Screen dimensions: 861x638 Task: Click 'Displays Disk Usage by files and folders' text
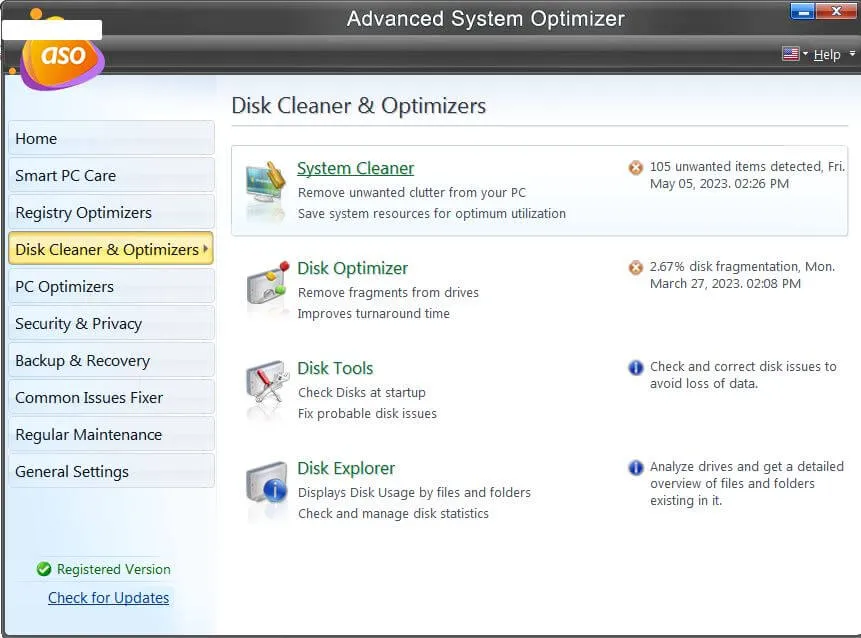[x=414, y=492]
